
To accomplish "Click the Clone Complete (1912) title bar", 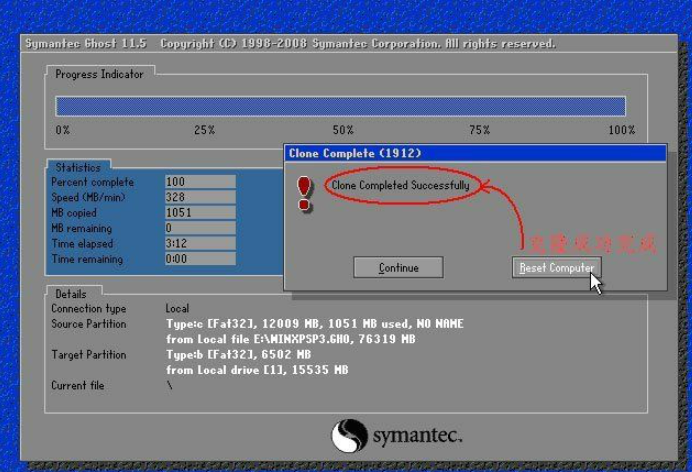I will click(x=475, y=153).
